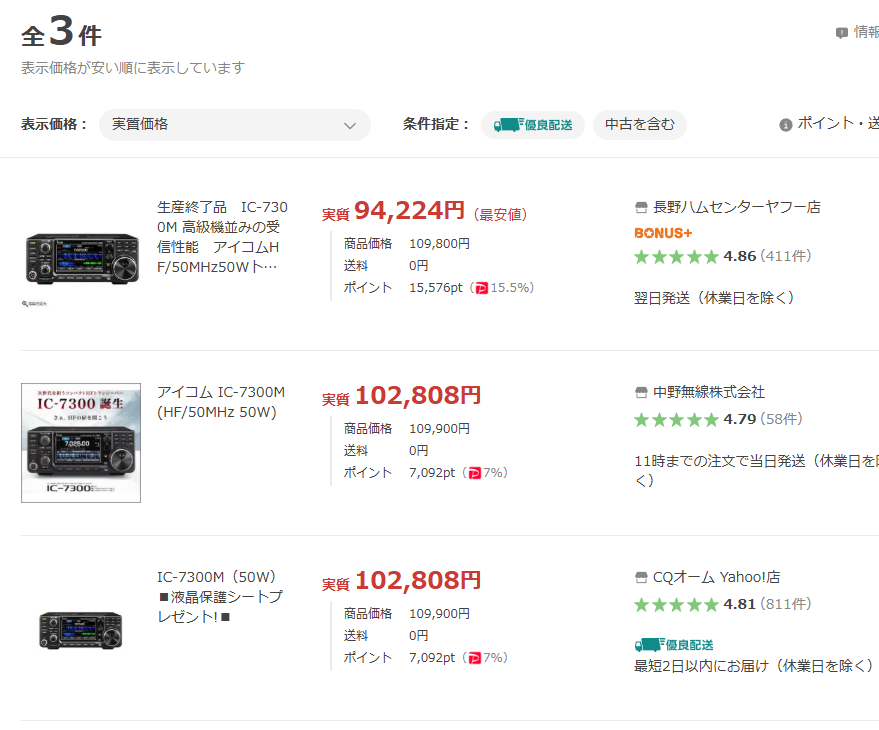The height and width of the screenshot is (730, 879).
Task: Click 最短2日以内にお届け delivery text
Action: (x=753, y=666)
